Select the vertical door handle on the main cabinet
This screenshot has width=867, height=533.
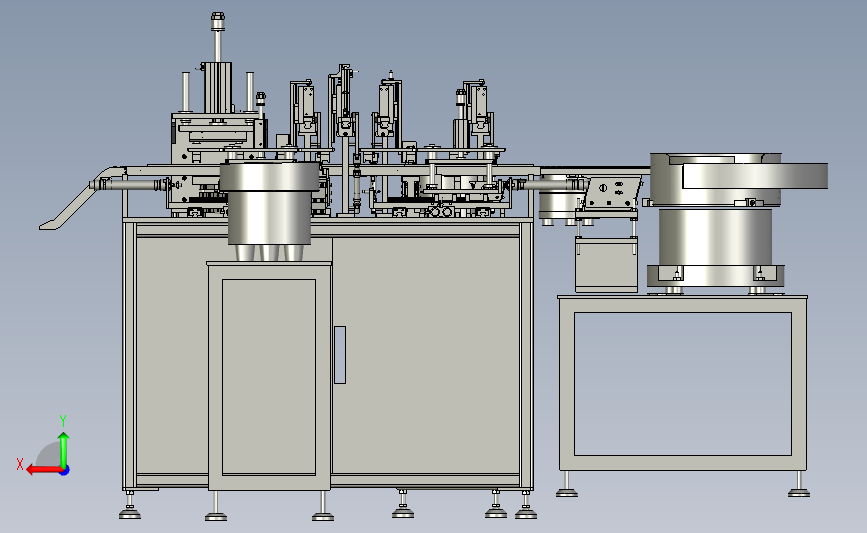point(340,355)
